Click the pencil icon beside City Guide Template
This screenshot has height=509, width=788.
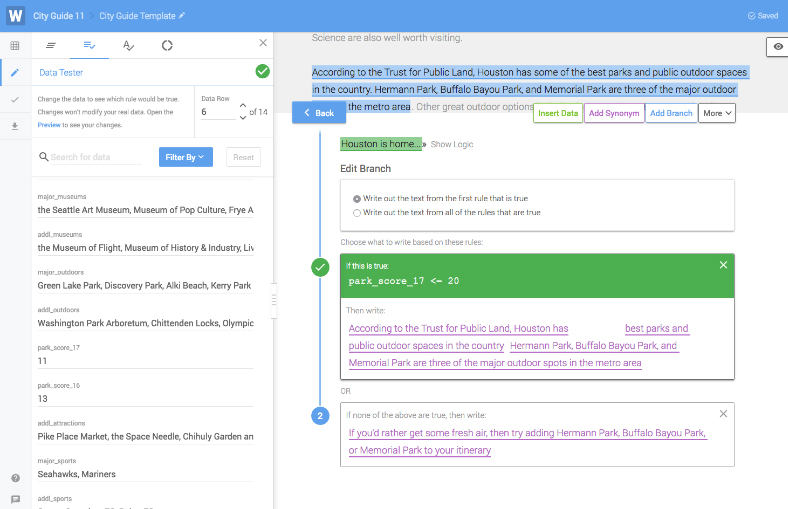pyautogui.click(x=182, y=16)
